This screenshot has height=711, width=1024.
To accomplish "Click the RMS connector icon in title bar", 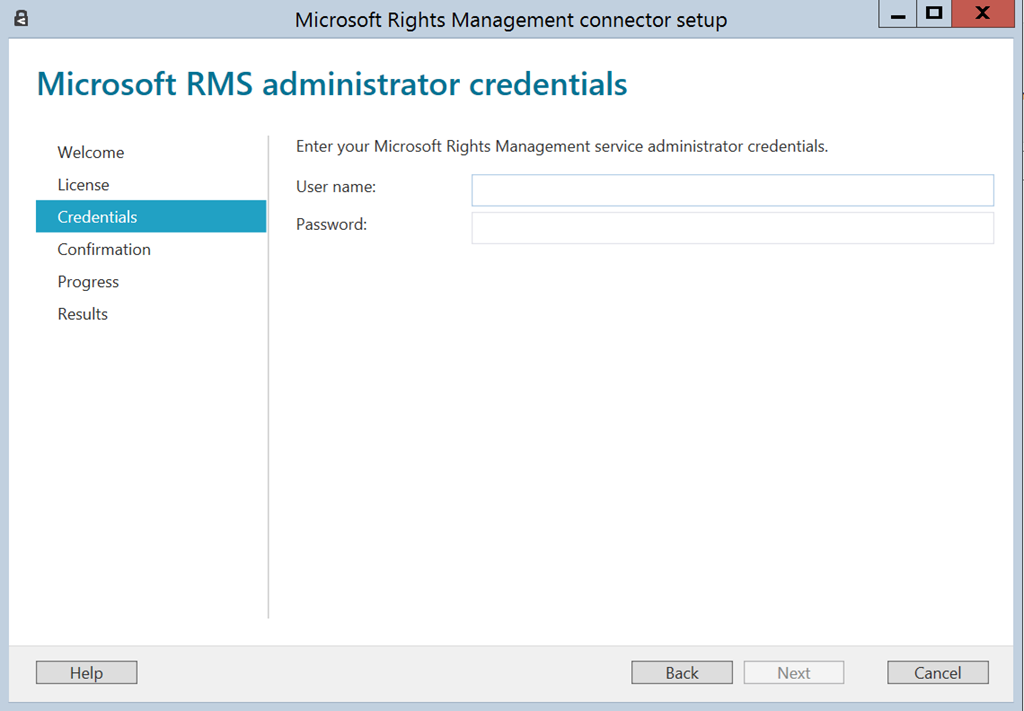I will coord(21,18).
